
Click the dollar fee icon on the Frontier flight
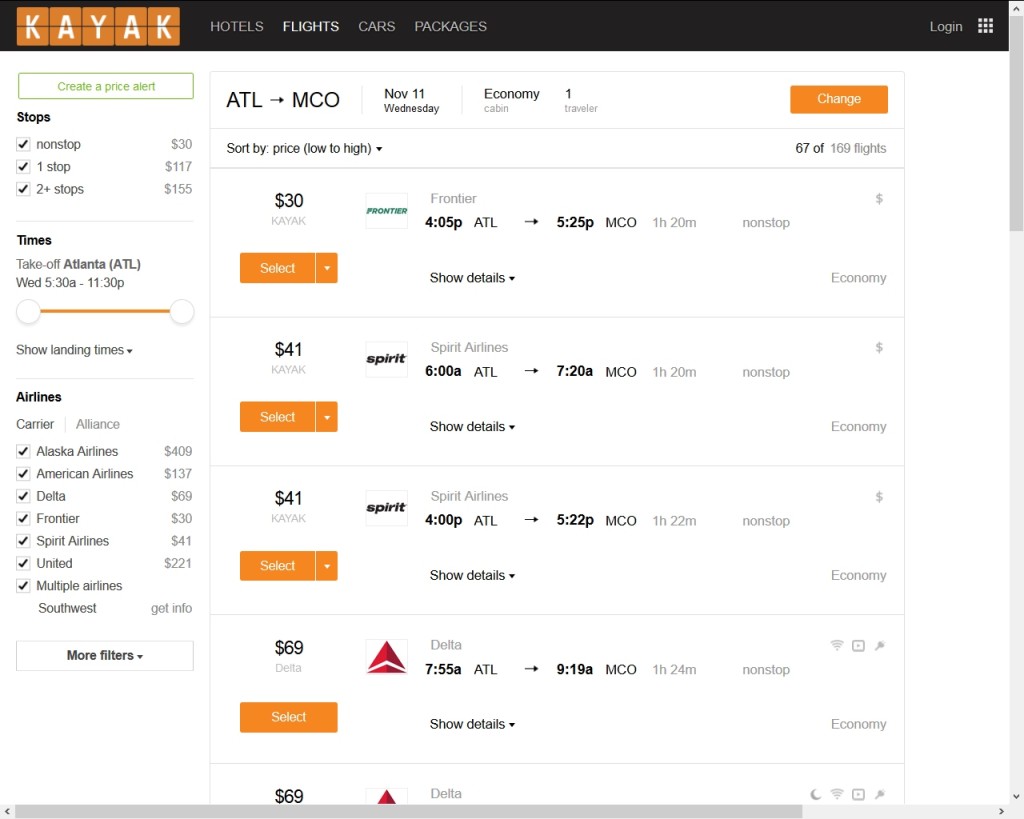coord(879,199)
